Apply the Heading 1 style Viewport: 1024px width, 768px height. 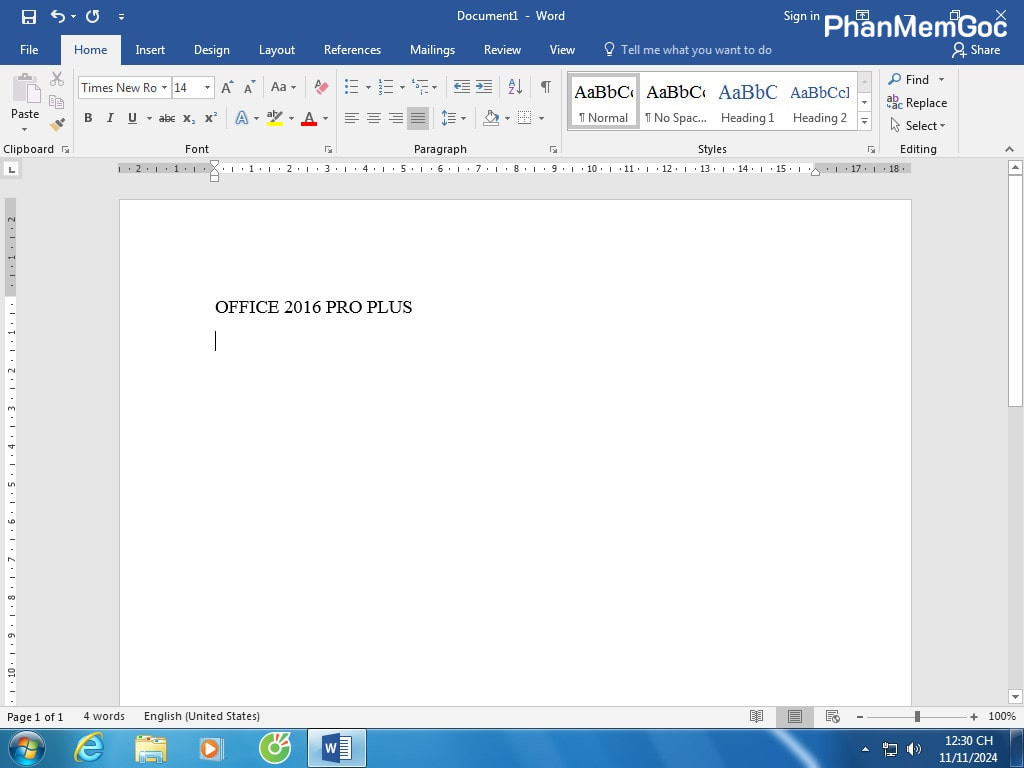click(x=747, y=101)
